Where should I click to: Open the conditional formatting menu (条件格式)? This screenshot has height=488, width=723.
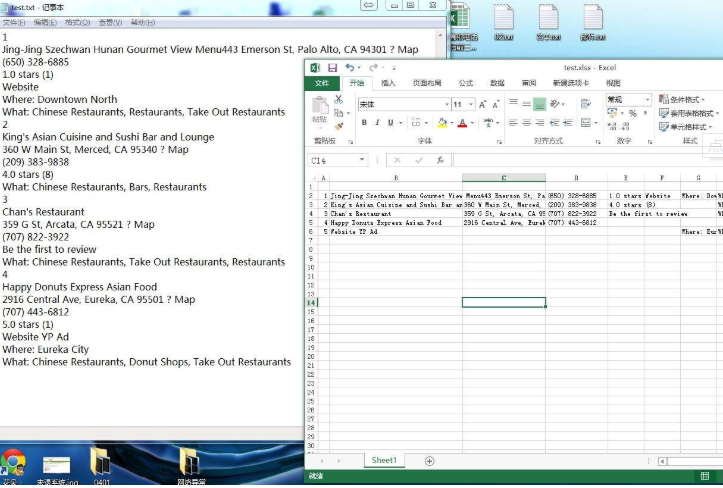click(x=682, y=99)
